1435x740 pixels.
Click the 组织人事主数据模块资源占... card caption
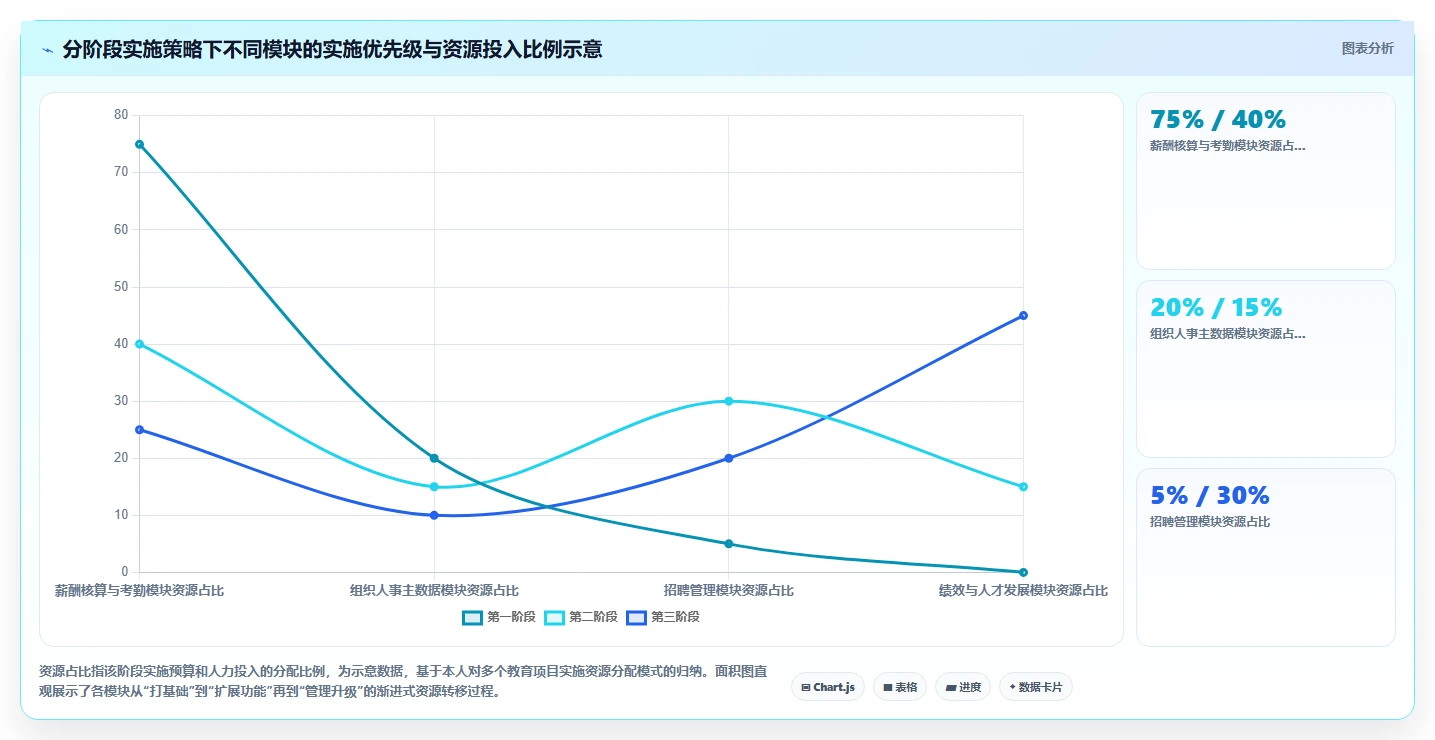(x=1228, y=334)
